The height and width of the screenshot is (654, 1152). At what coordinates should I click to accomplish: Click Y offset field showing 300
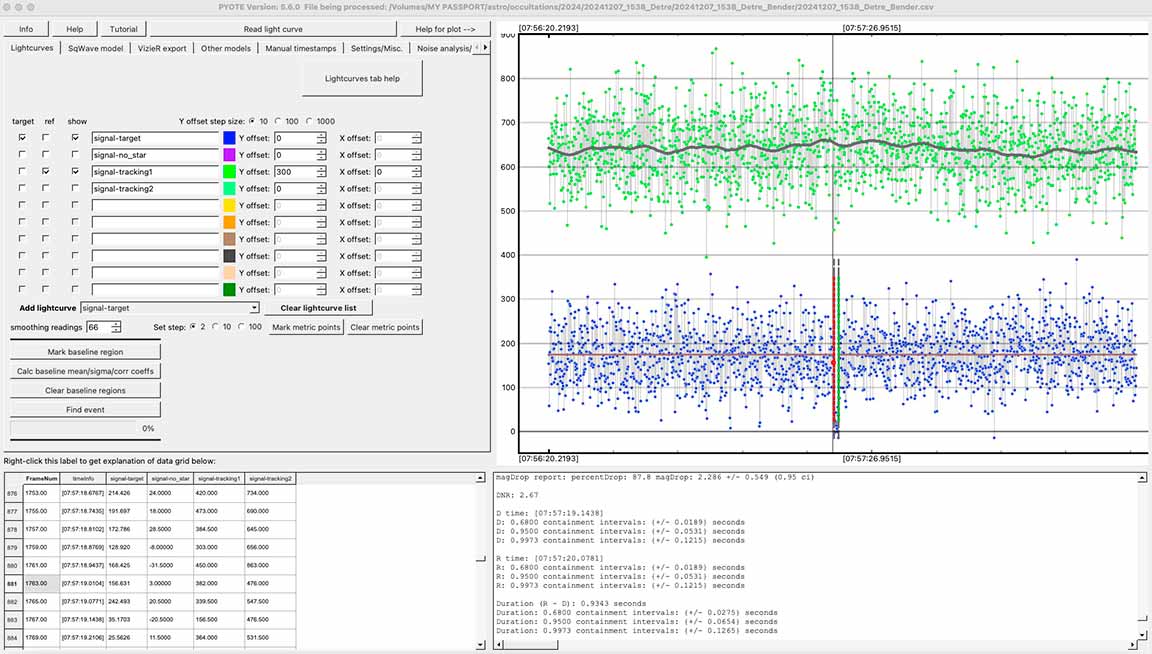[x=295, y=172]
